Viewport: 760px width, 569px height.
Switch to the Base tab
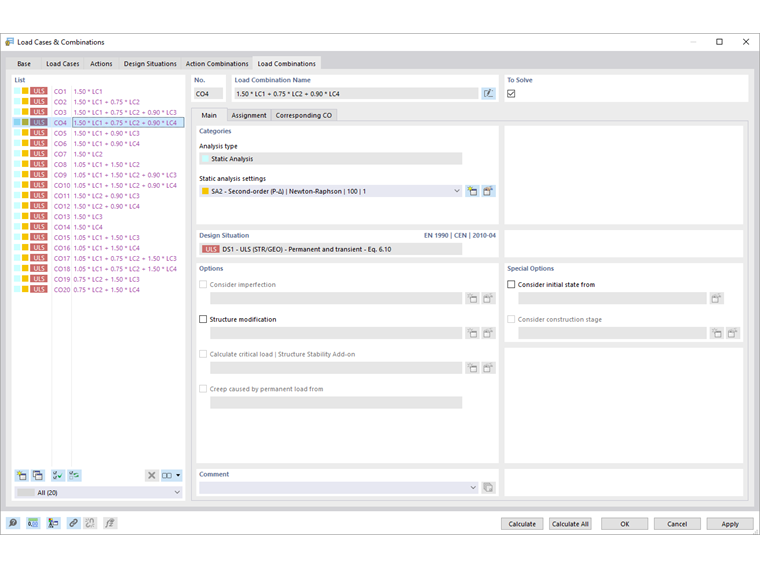point(24,63)
